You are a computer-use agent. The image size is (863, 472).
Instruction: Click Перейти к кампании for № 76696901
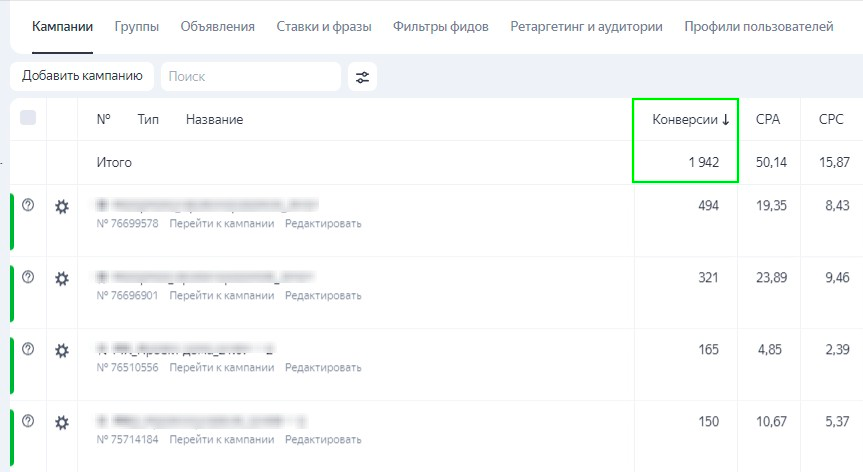click(222, 296)
